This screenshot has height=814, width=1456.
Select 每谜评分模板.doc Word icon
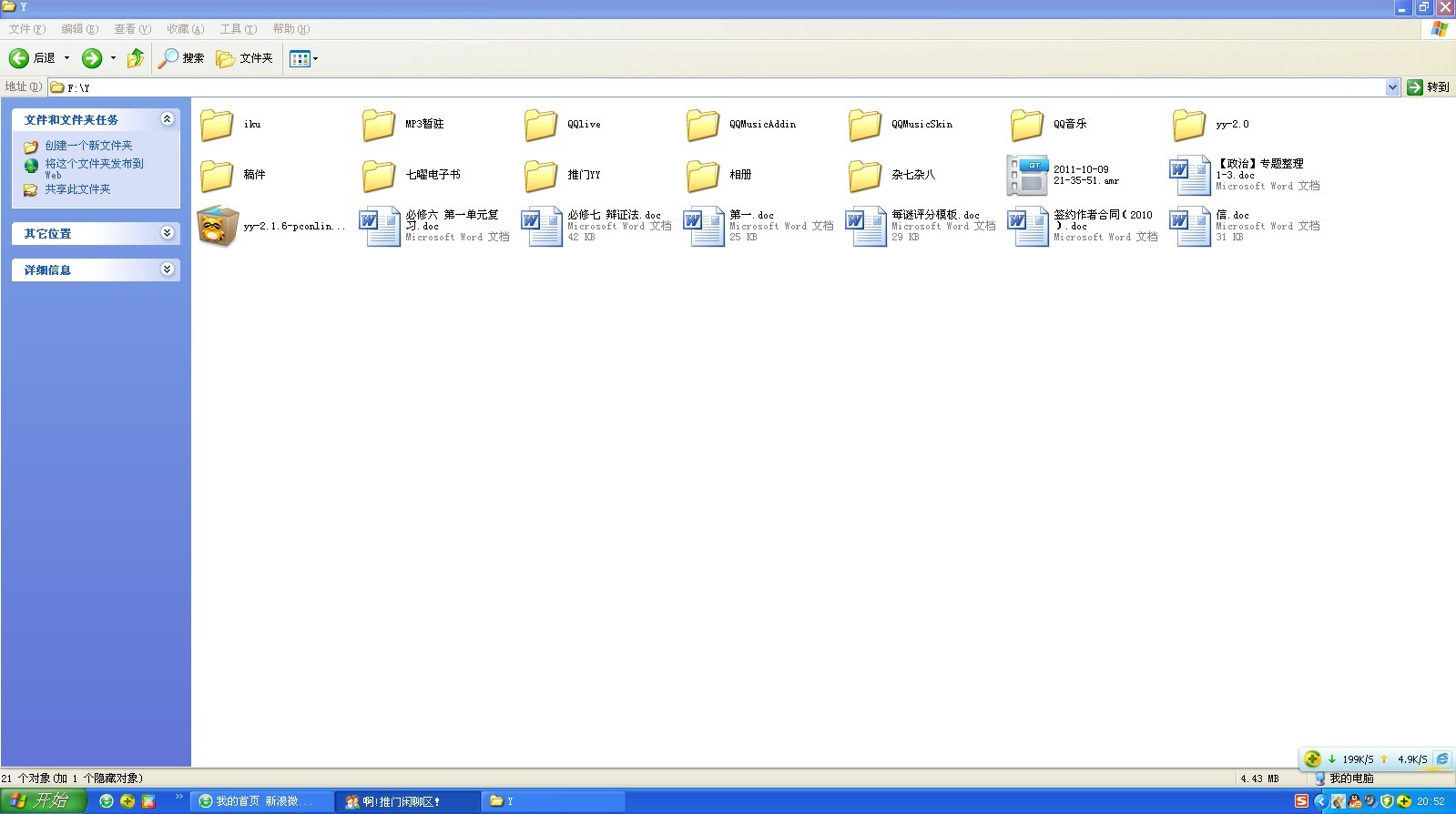(866, 227)
